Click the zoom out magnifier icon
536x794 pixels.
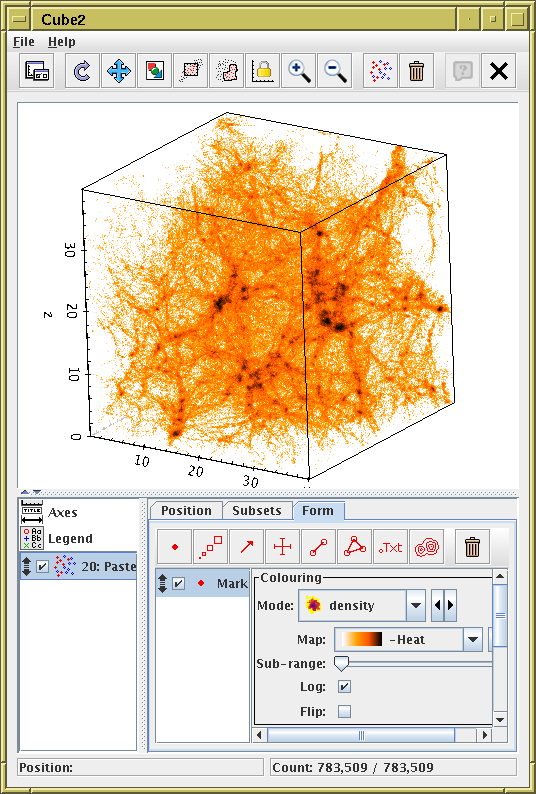click(334, 71)
